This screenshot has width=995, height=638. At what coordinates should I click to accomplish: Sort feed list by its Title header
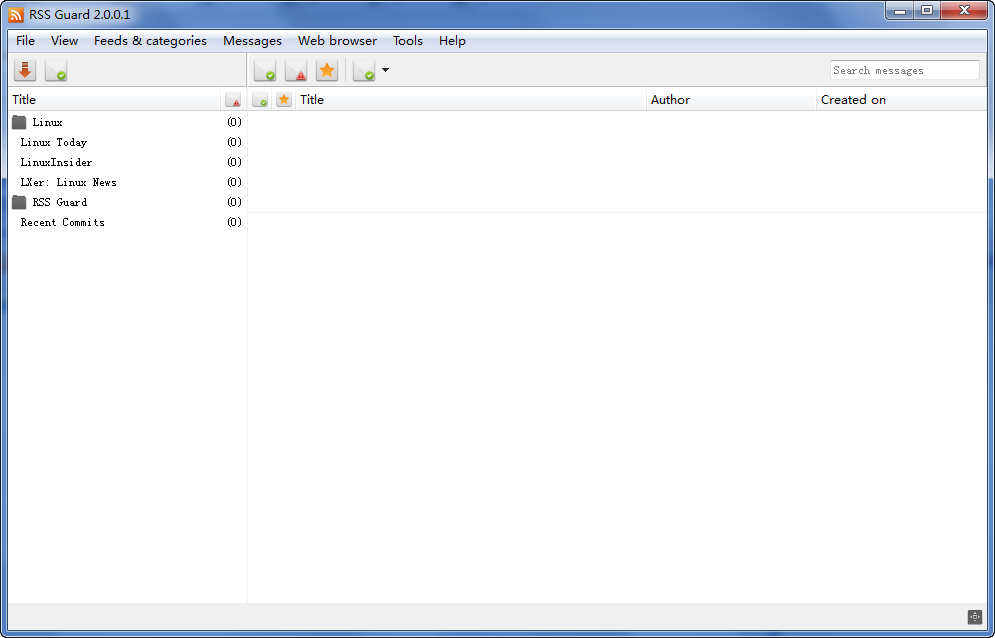click(x=115, y=100)
